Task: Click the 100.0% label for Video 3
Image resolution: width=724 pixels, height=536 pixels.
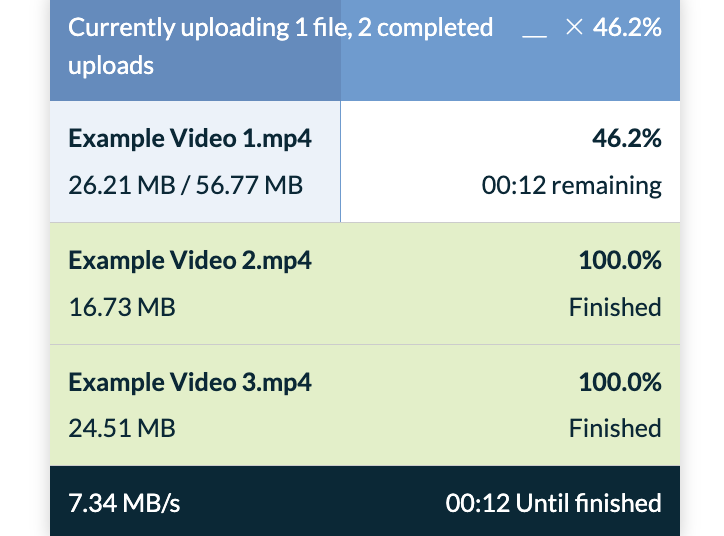Action: click(620, 382)
